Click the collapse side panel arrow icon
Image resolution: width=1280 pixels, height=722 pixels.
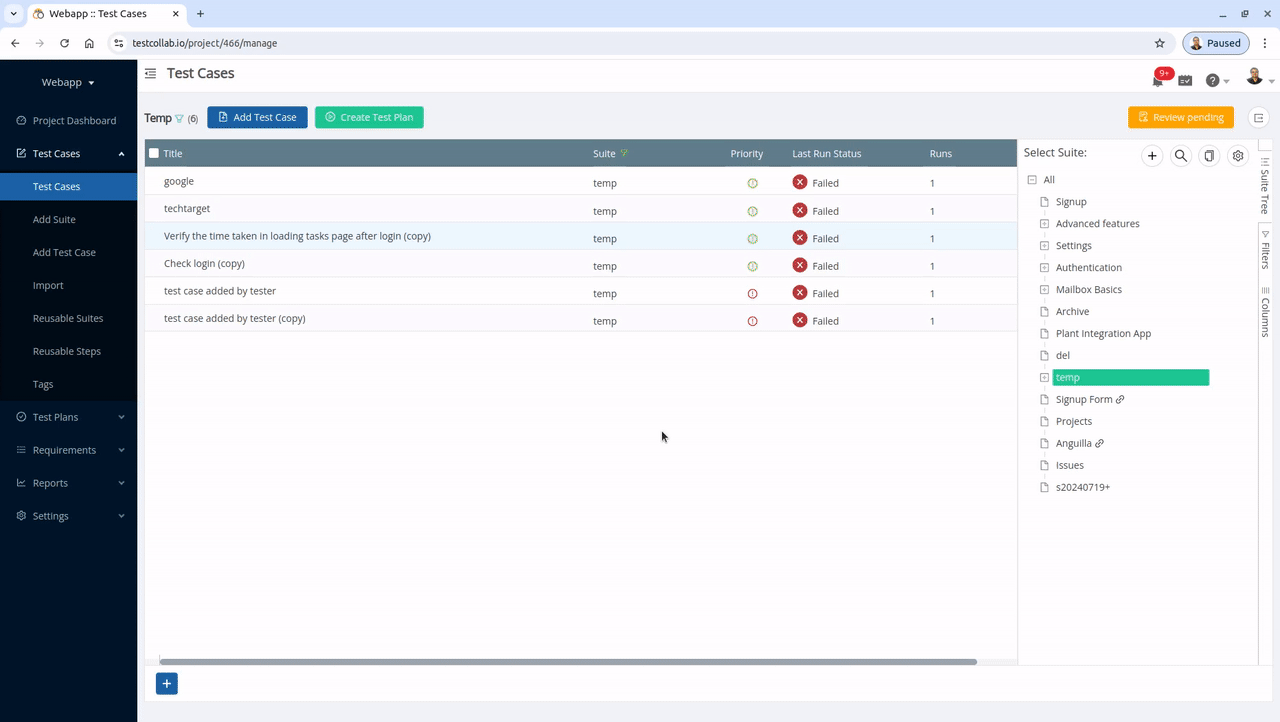(1259, 118)
